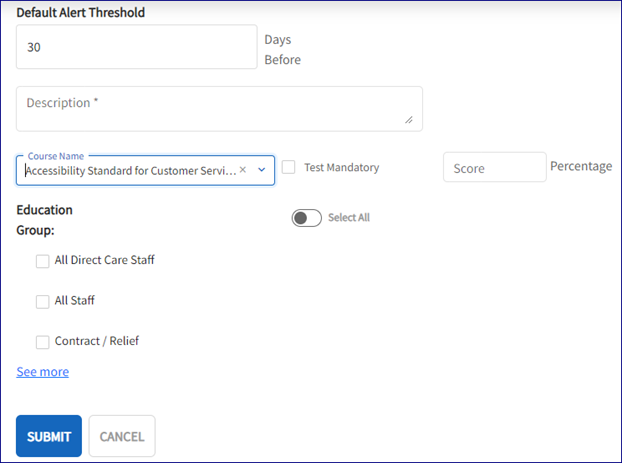Select the Contract / Relief checkbox
This screenshot has width=622, height=463.
pos(42,342)
